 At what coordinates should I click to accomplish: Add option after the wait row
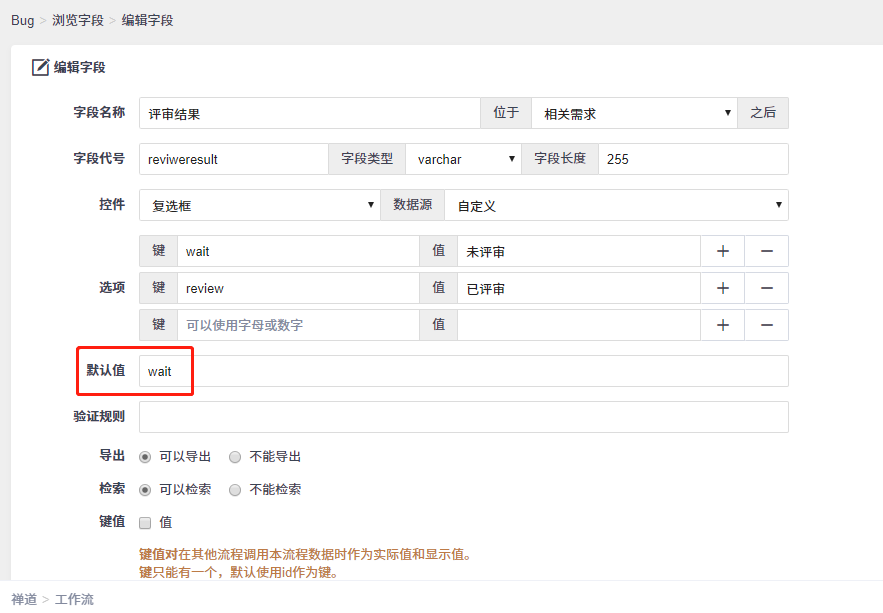click(x=723, y=251)
